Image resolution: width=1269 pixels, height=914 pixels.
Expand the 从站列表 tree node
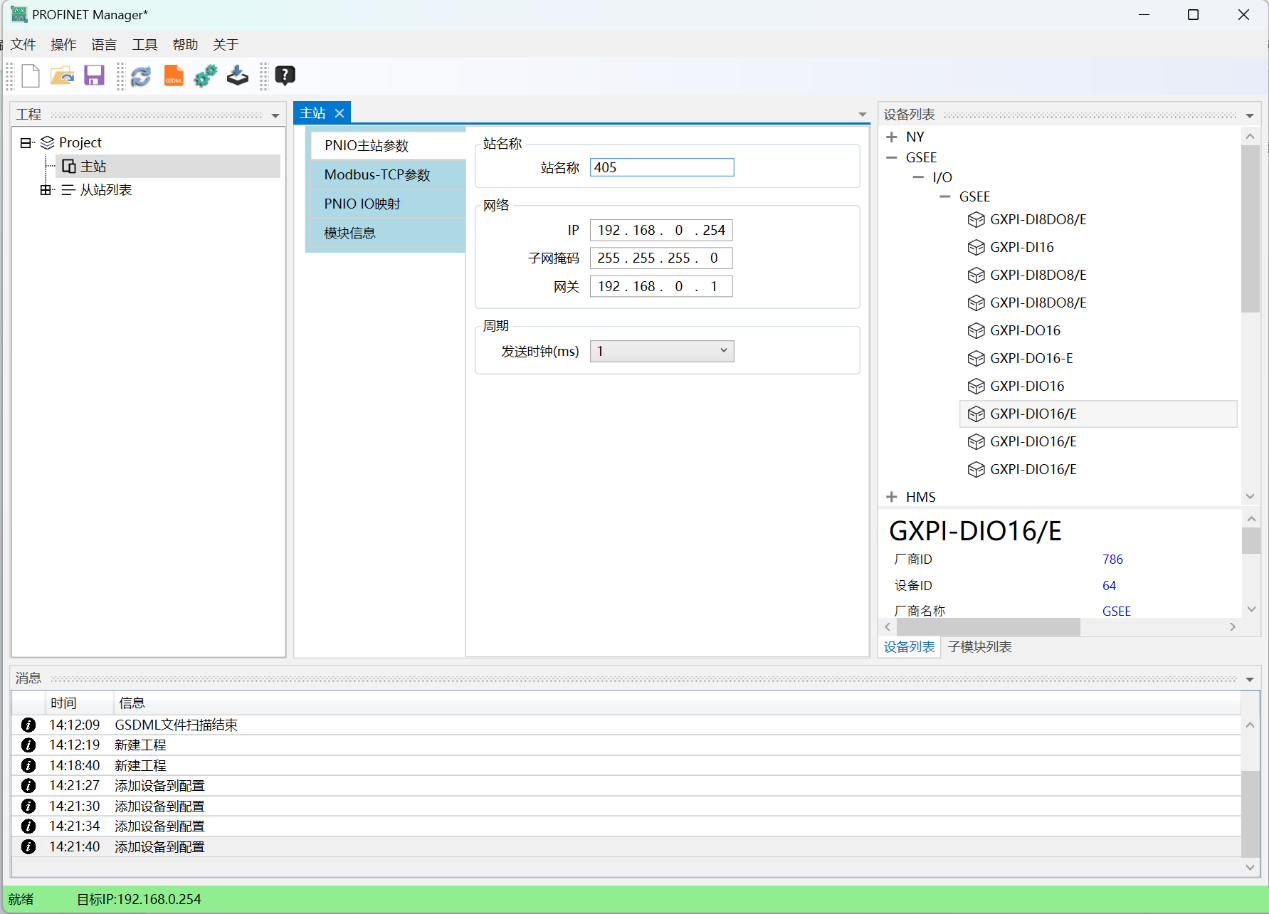pyautogui.click(x=46, y=190)
